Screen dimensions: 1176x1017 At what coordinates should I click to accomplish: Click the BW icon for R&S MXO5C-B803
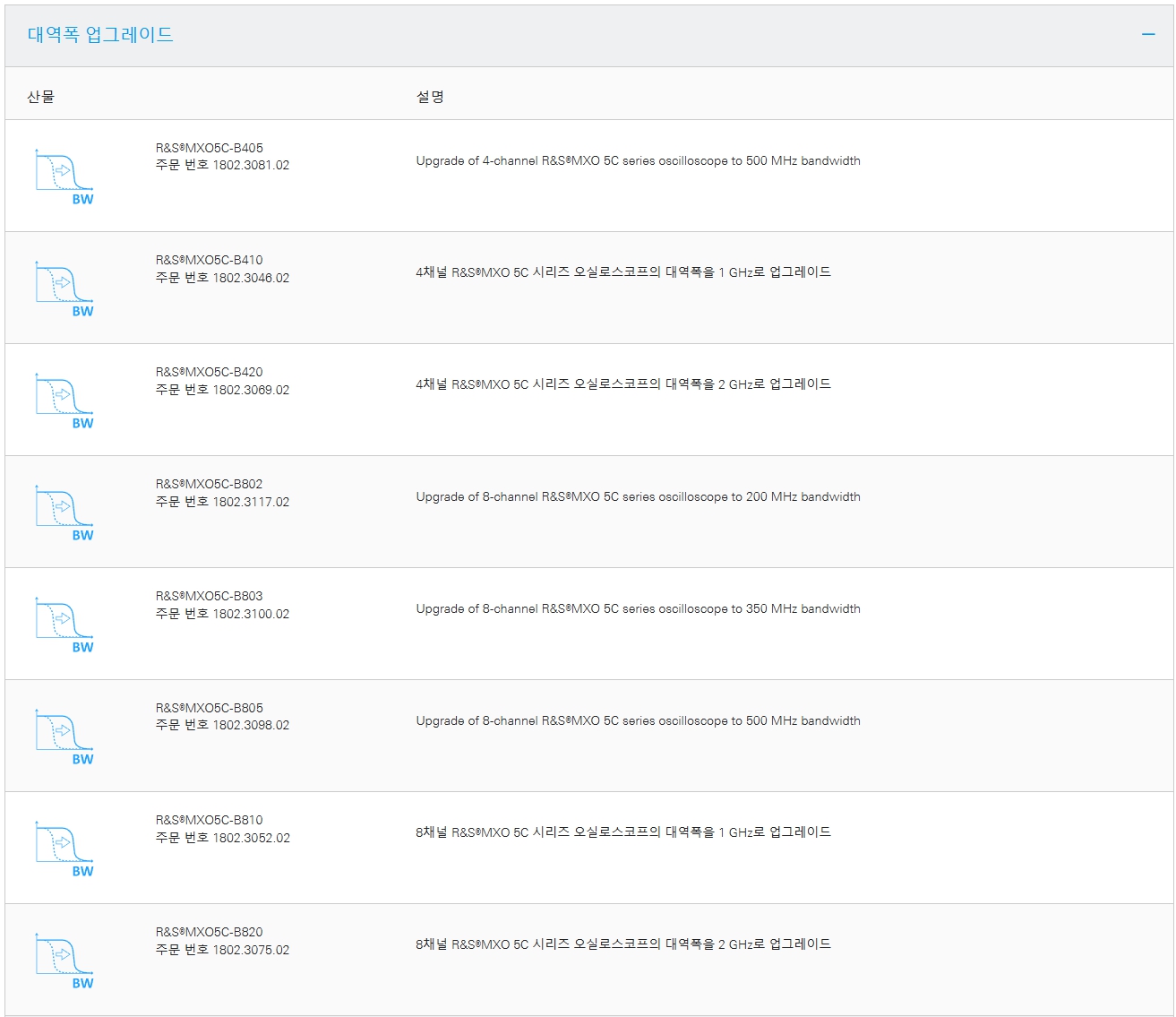tap(64, 625)
